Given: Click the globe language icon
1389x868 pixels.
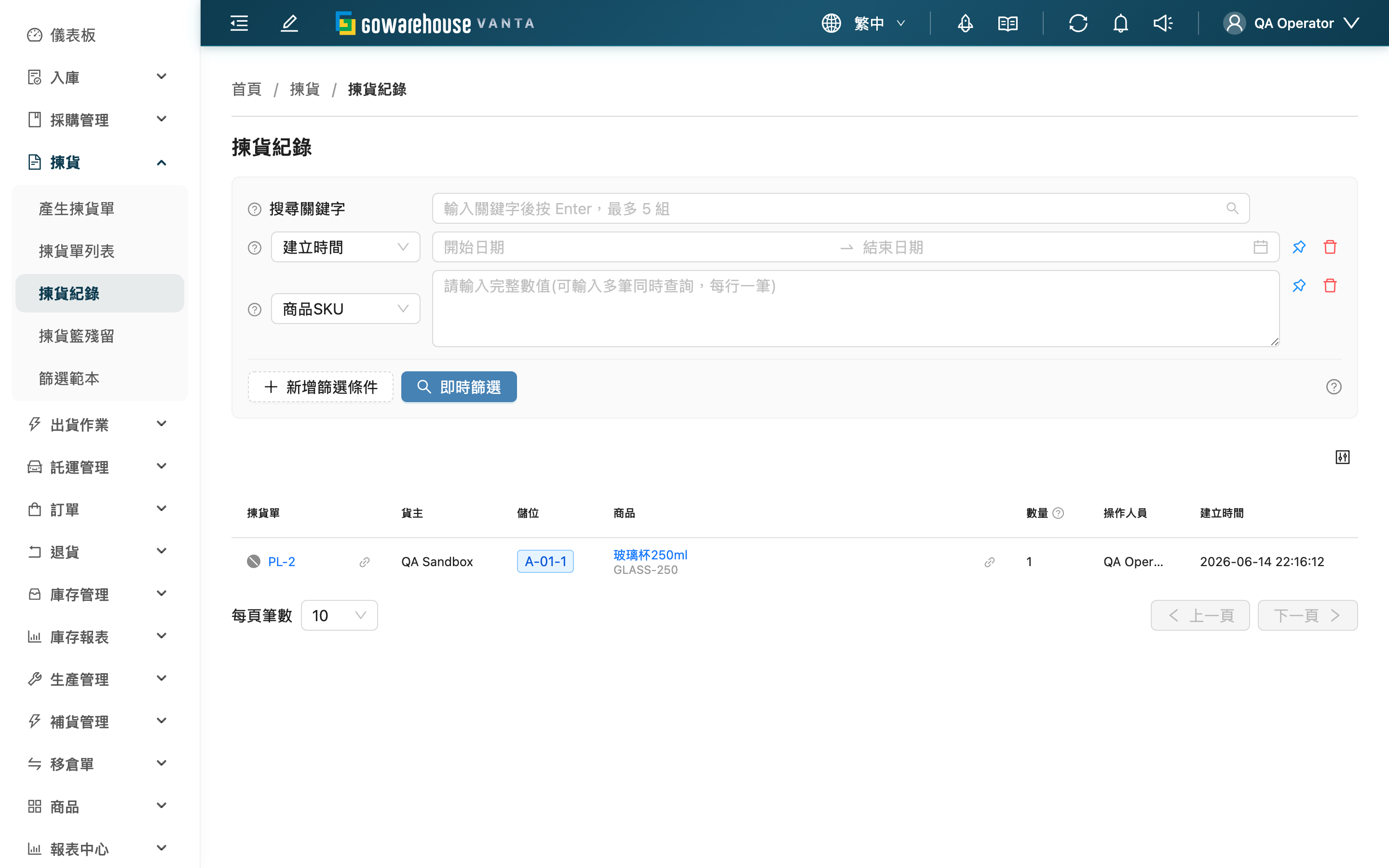Looking at the screenshot, I should (x=831, y=24).
